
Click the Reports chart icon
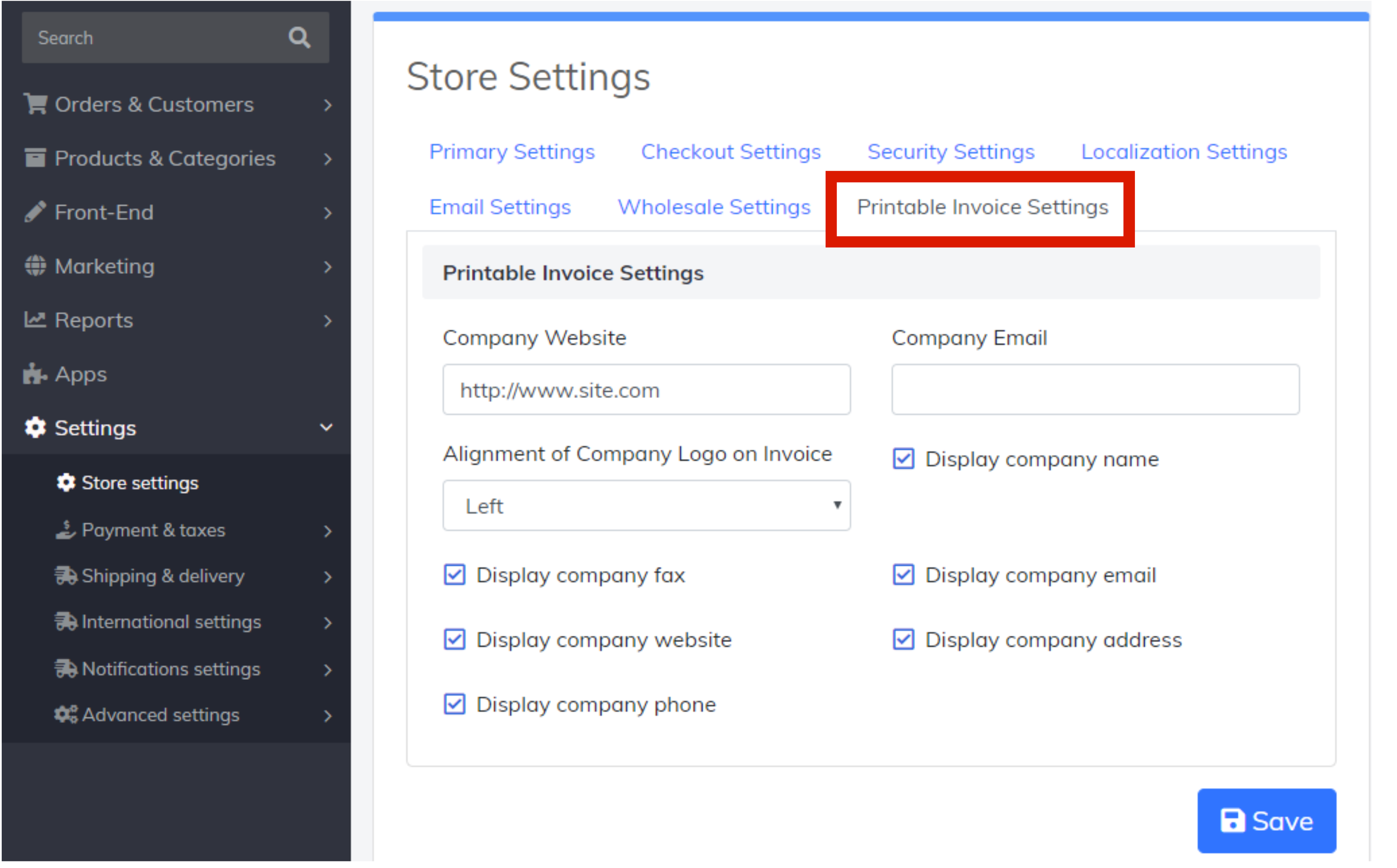36,321
